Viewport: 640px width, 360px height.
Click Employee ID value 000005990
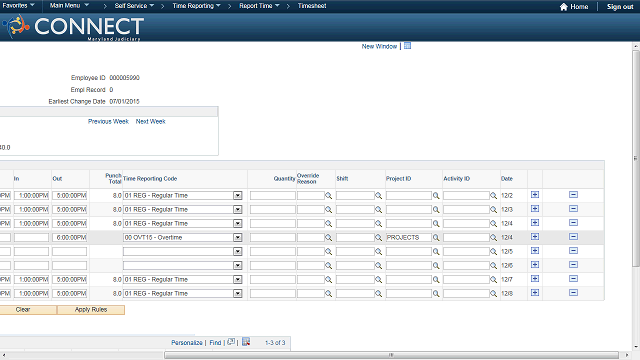124,78
